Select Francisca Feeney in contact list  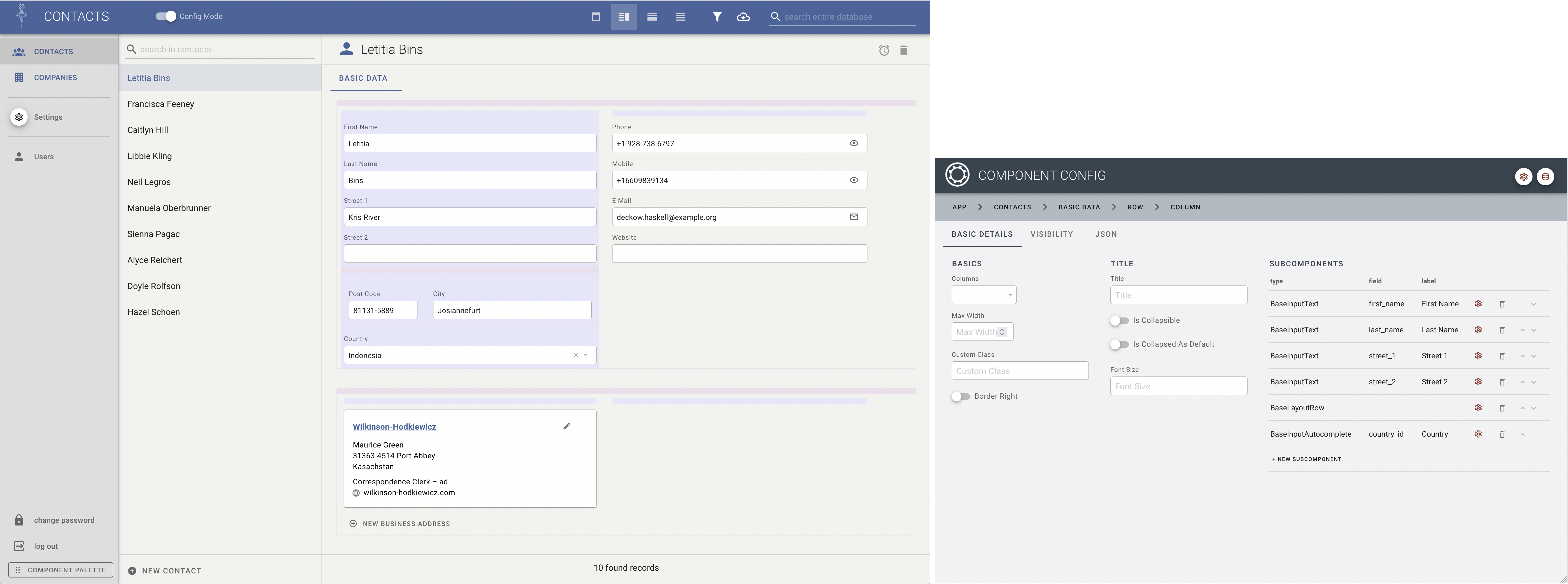click(161, 104)
